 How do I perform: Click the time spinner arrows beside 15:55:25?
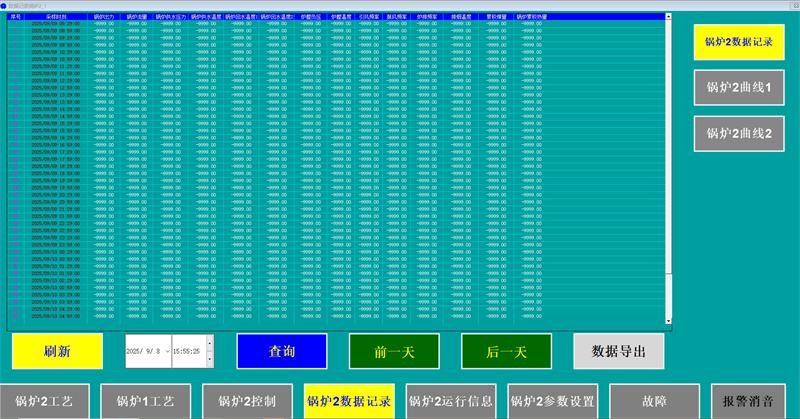point(209,352)
